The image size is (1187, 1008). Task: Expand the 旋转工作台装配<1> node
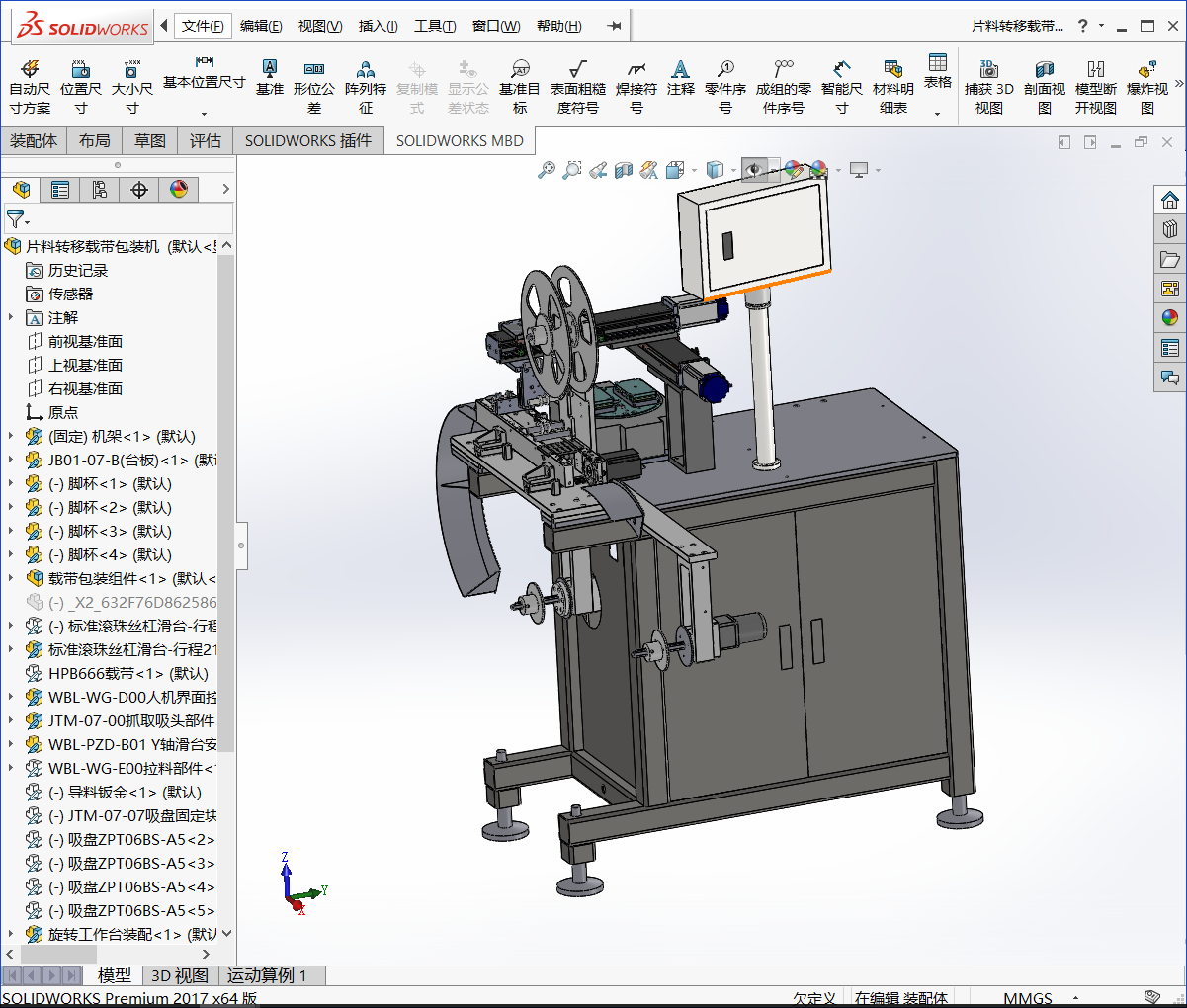[11, 934]
